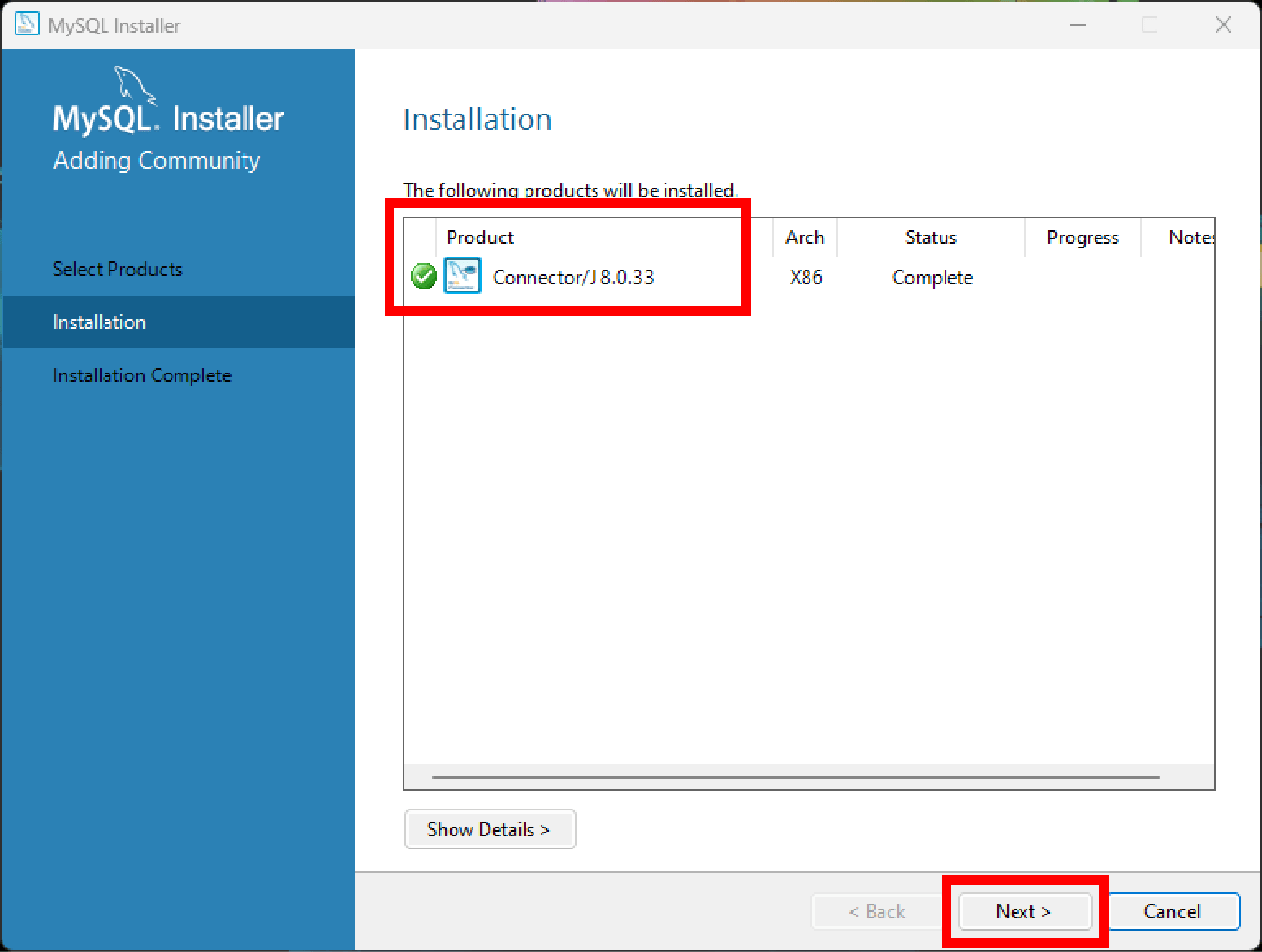Click the Progress column header

tap(1083, 238)
